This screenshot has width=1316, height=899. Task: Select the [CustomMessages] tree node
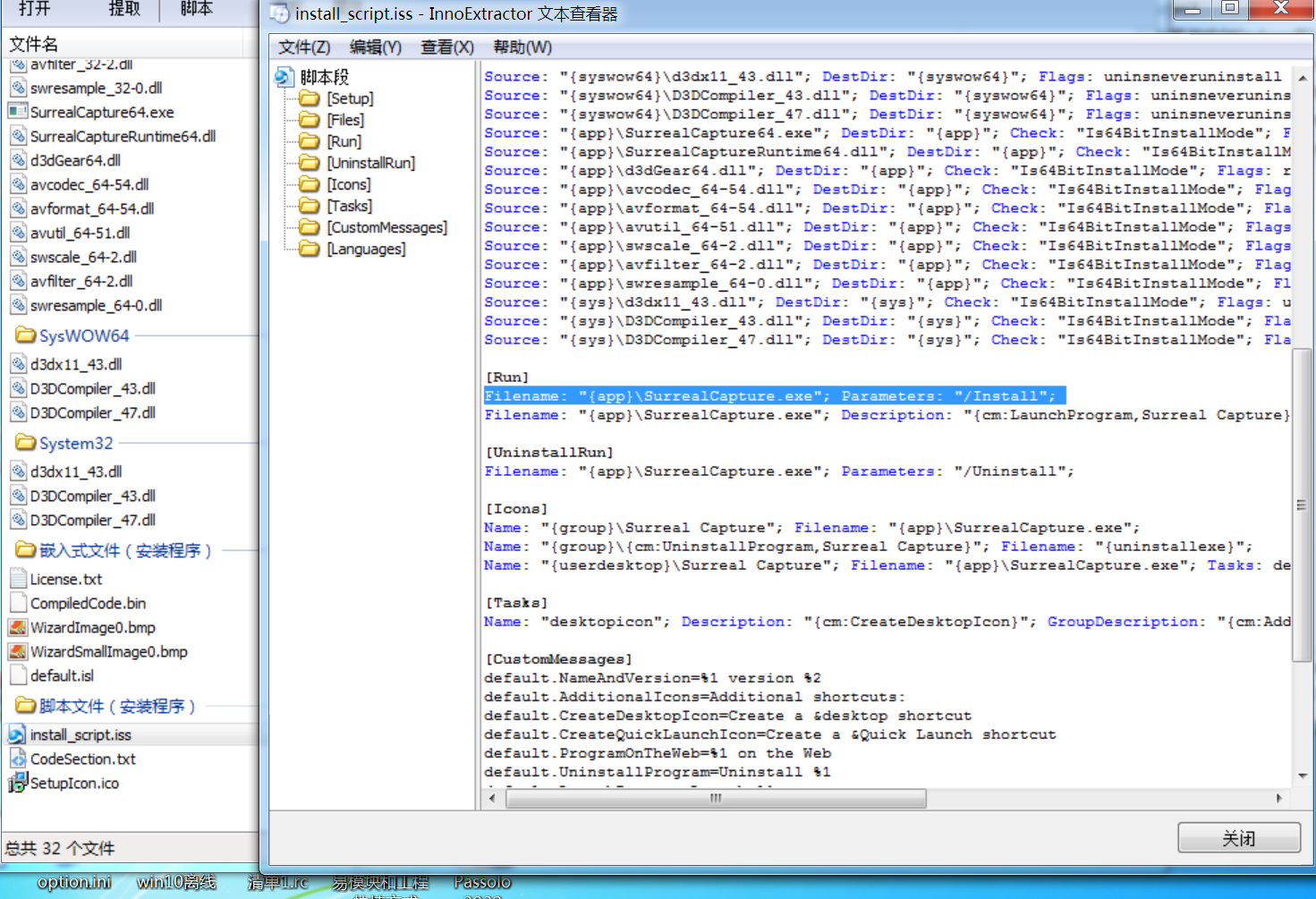pyautogui.click(x=386, y=227)
